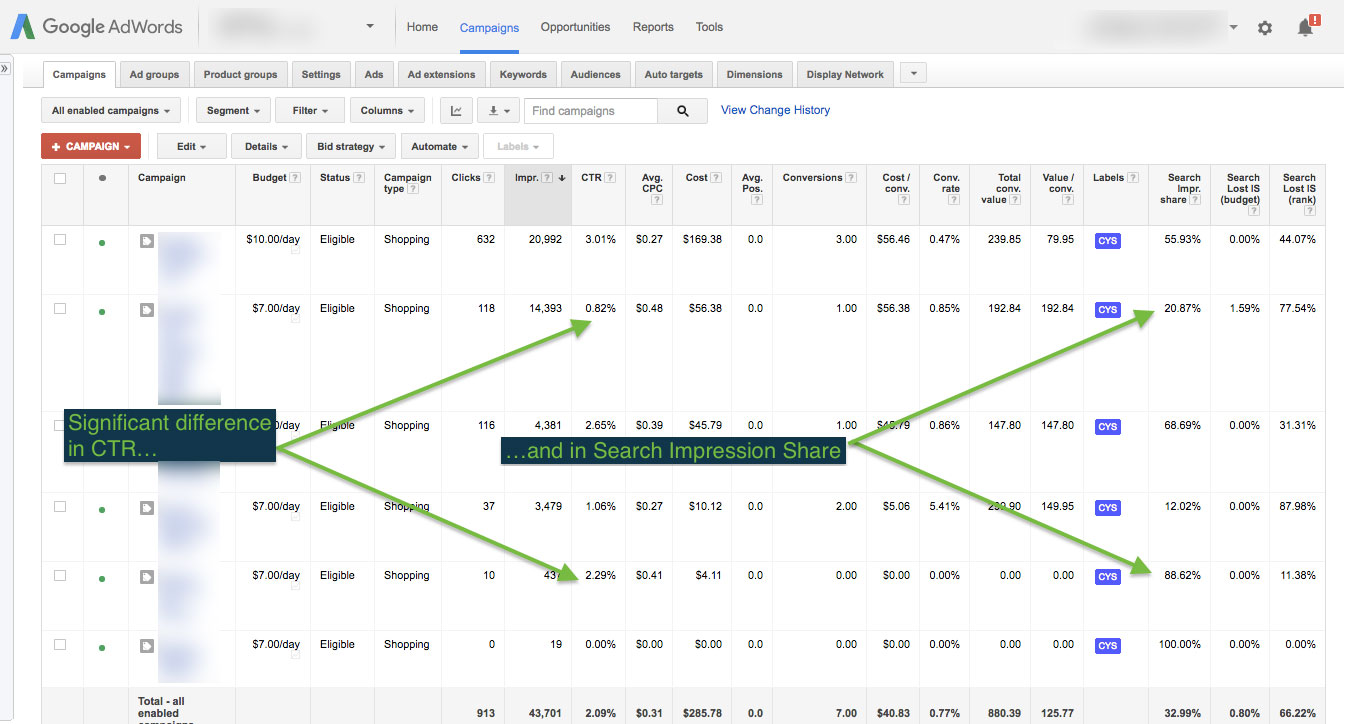
Task: Open the Display Network tab
Action: 845,75
